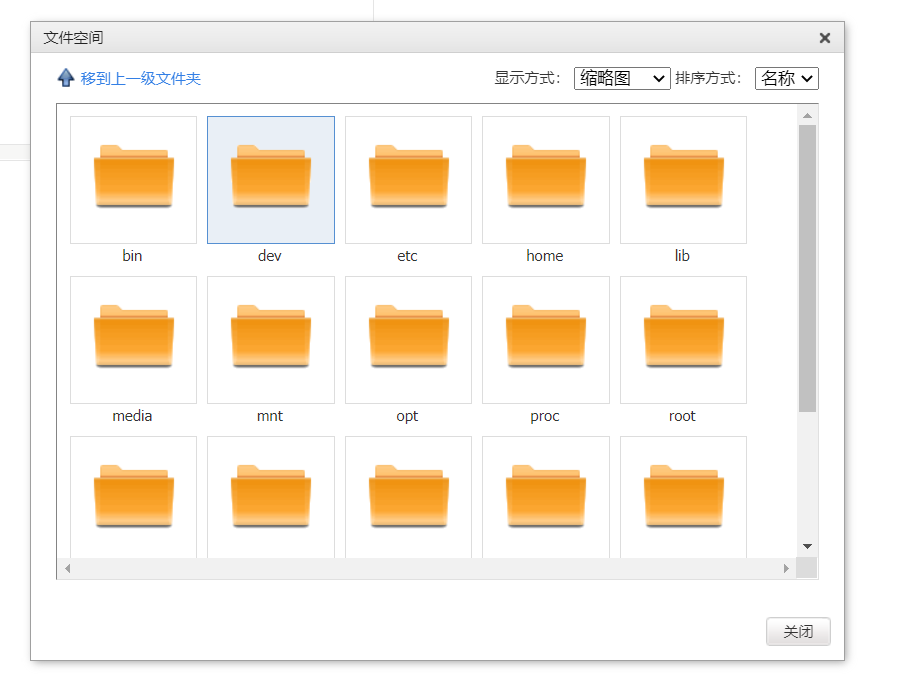
Task: Close the 文件空间 dialog with X
Action: tap(825, 38)
